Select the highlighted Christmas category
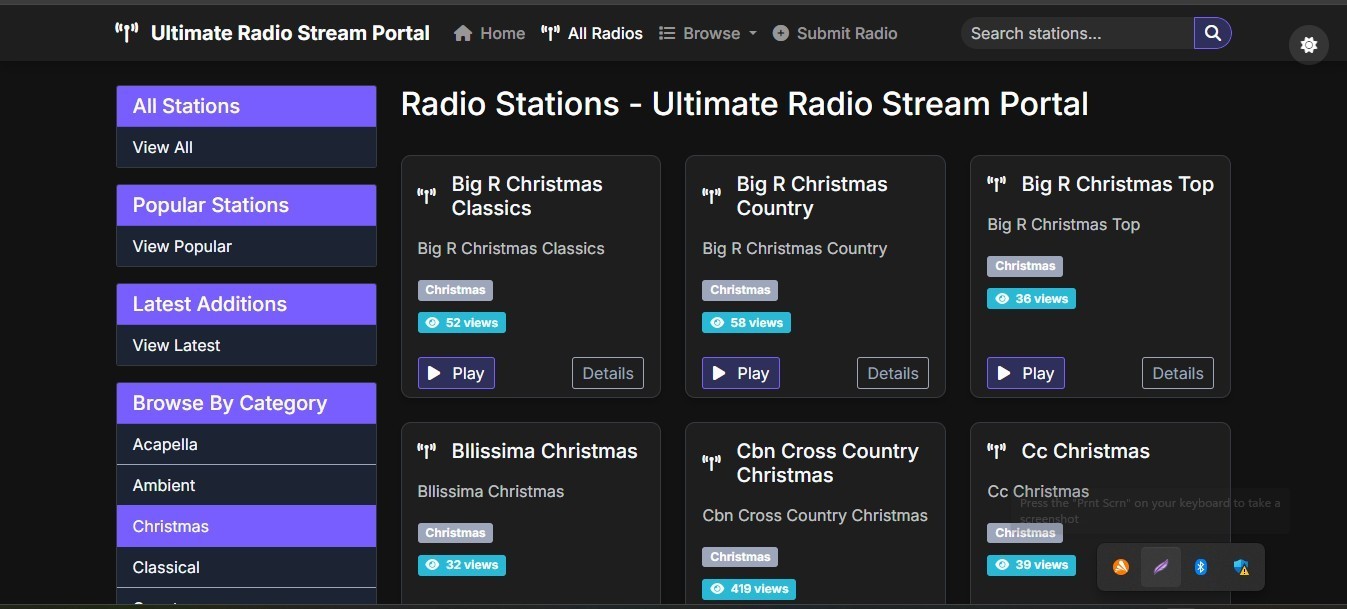 tap(246, 526)
